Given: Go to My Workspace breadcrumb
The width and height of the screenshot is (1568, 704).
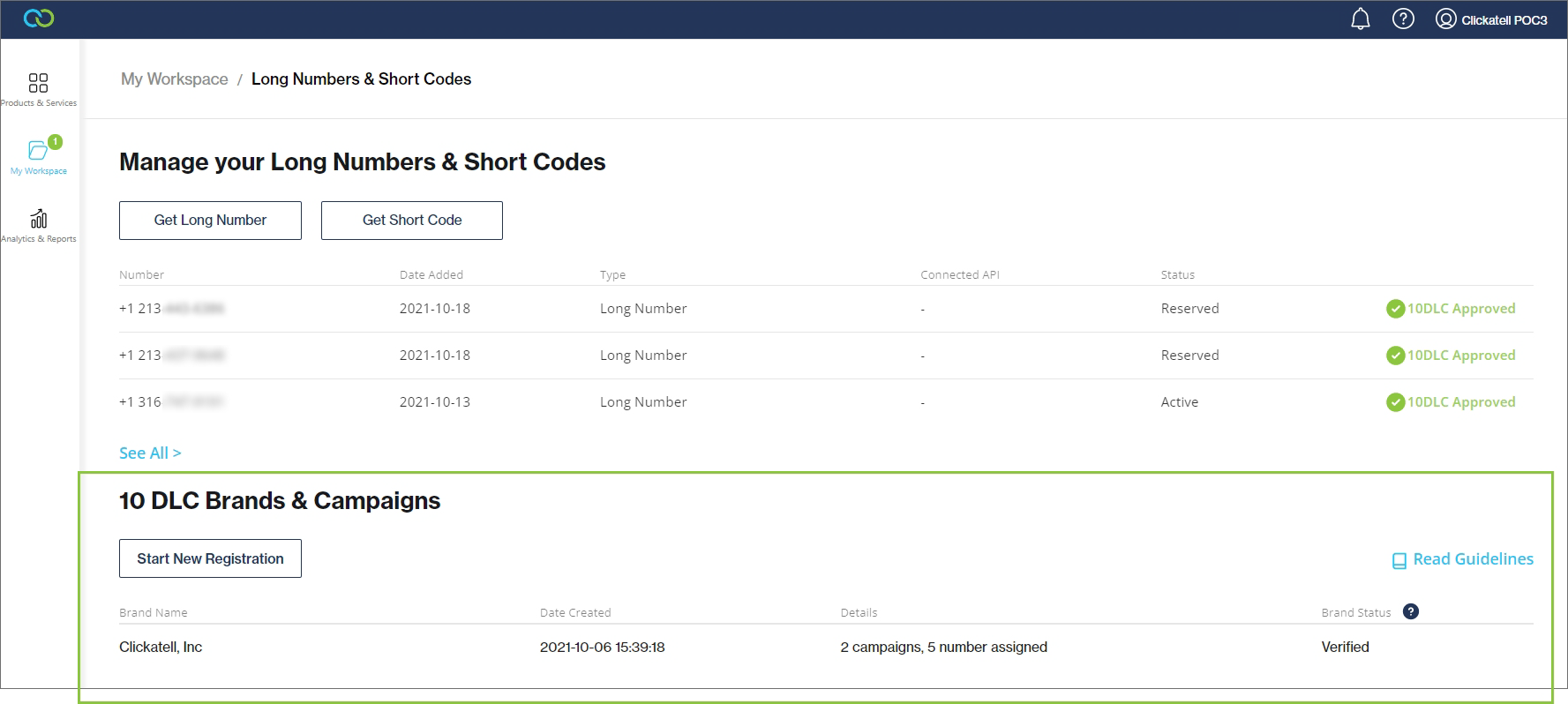Looking at the screenshot, I should (175, 79).
